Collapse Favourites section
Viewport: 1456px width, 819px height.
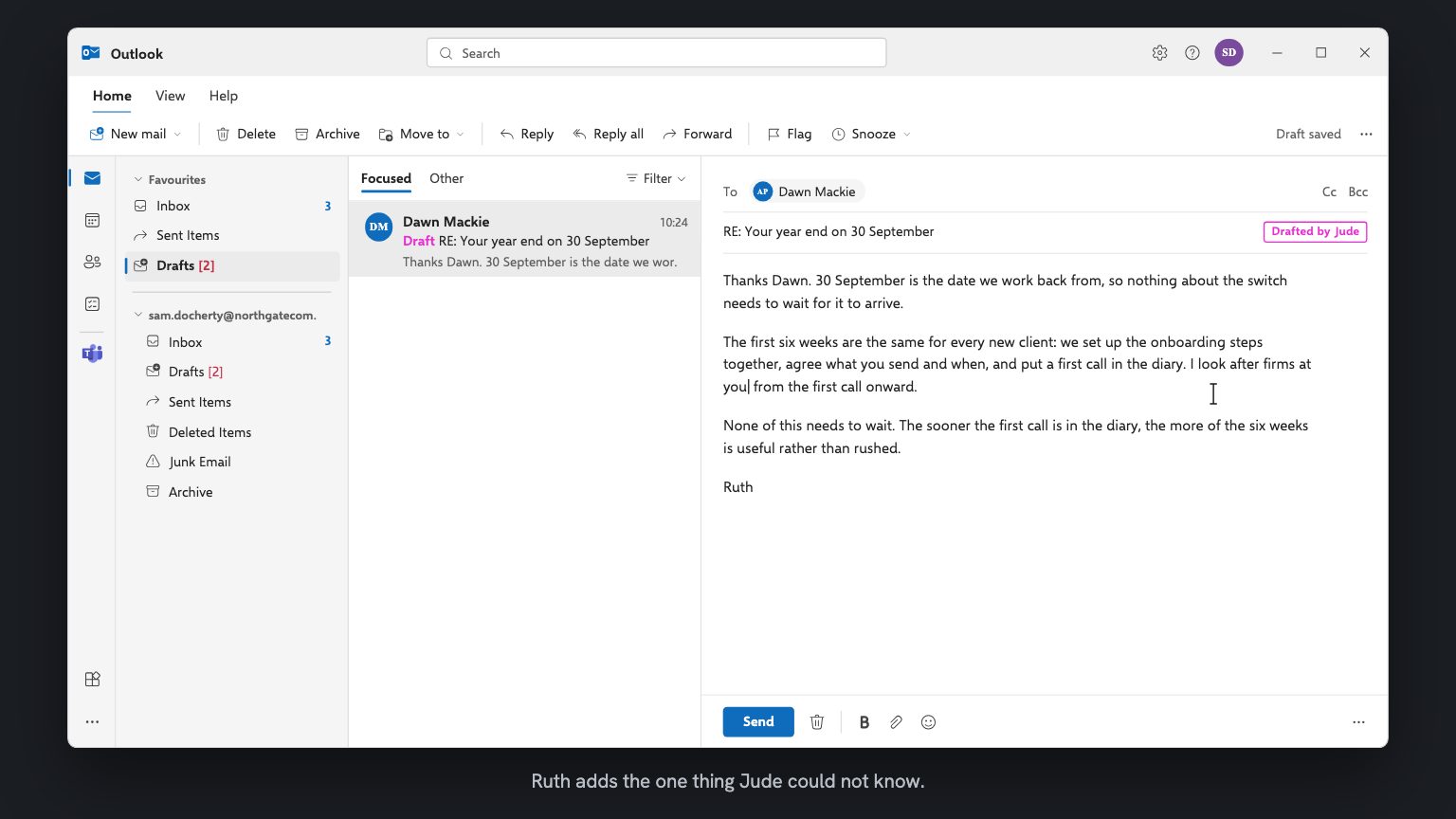pyautogui.click(x=137, y=179)
